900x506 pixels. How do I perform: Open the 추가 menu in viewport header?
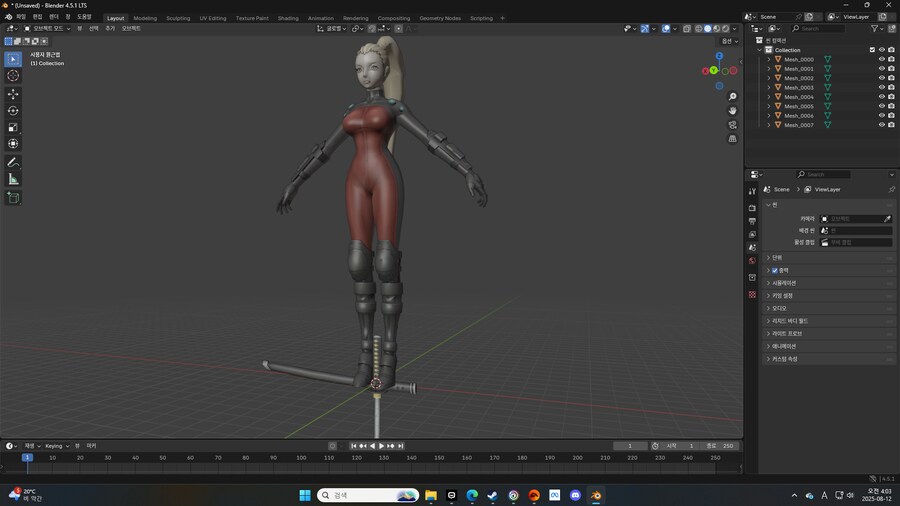pos(110,28)
